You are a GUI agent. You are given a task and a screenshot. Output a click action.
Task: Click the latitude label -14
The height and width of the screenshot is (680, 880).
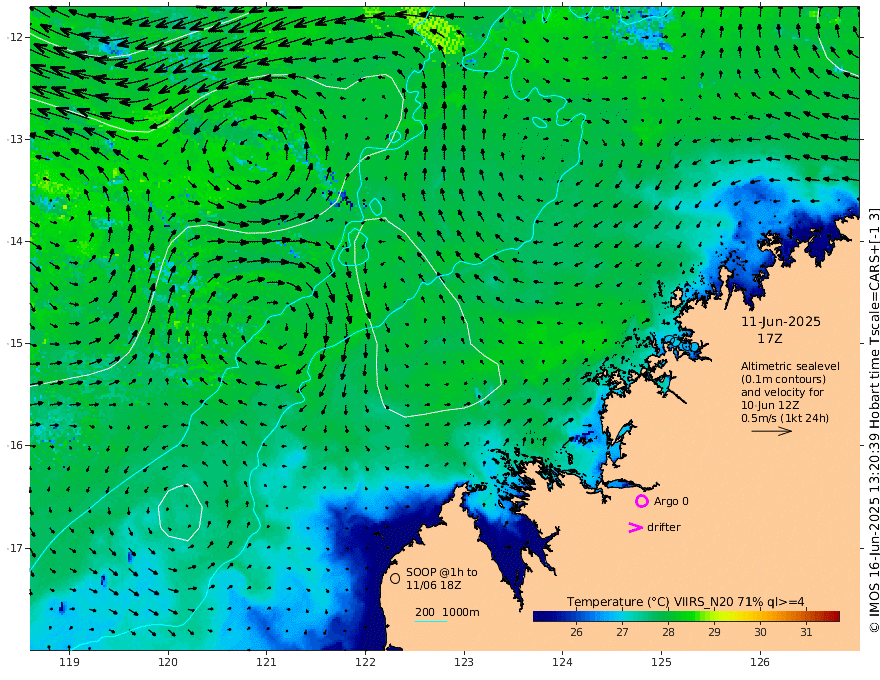(15, 241)
